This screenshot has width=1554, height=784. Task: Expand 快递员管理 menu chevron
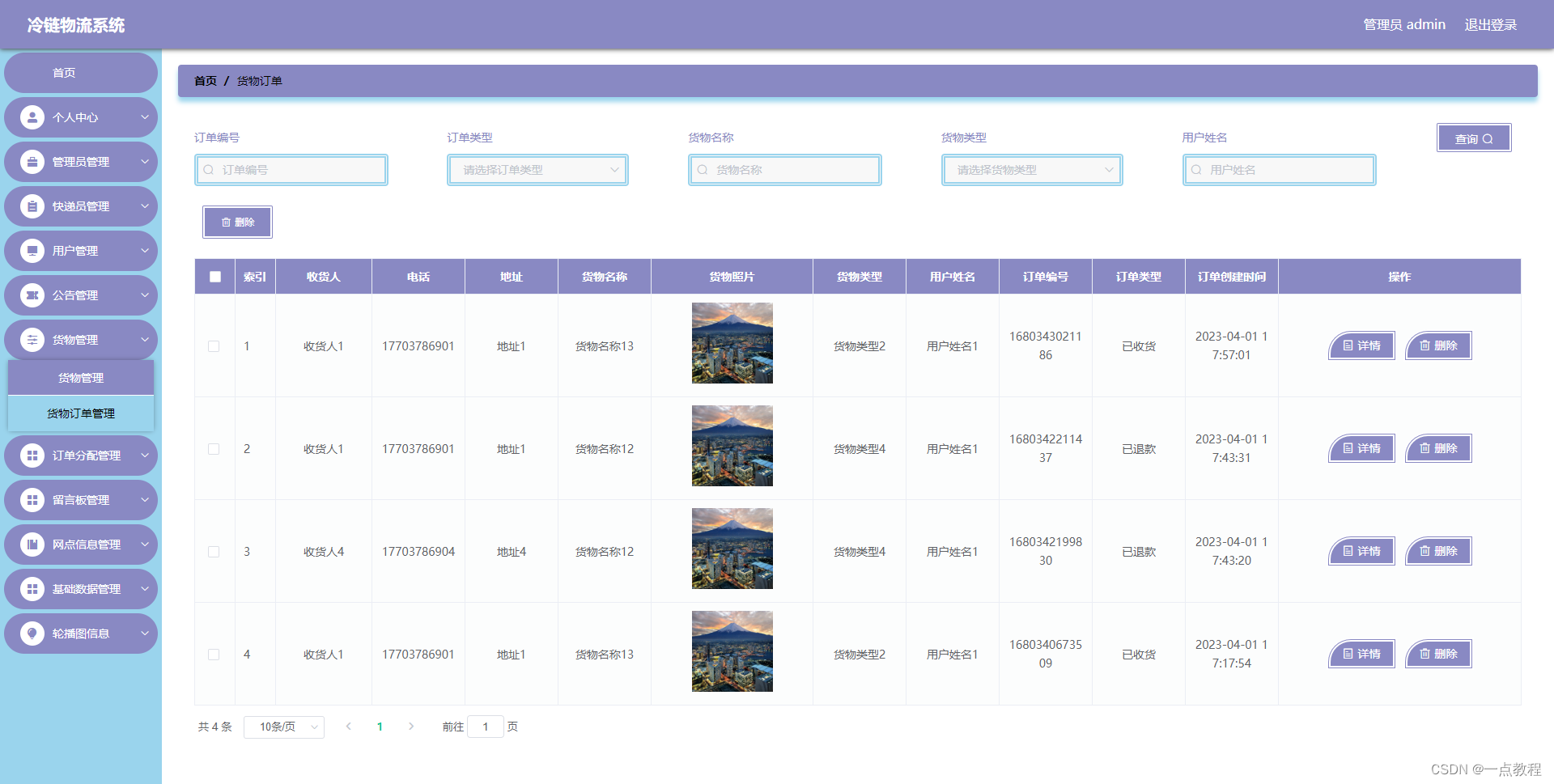click(x=145, y=206)
